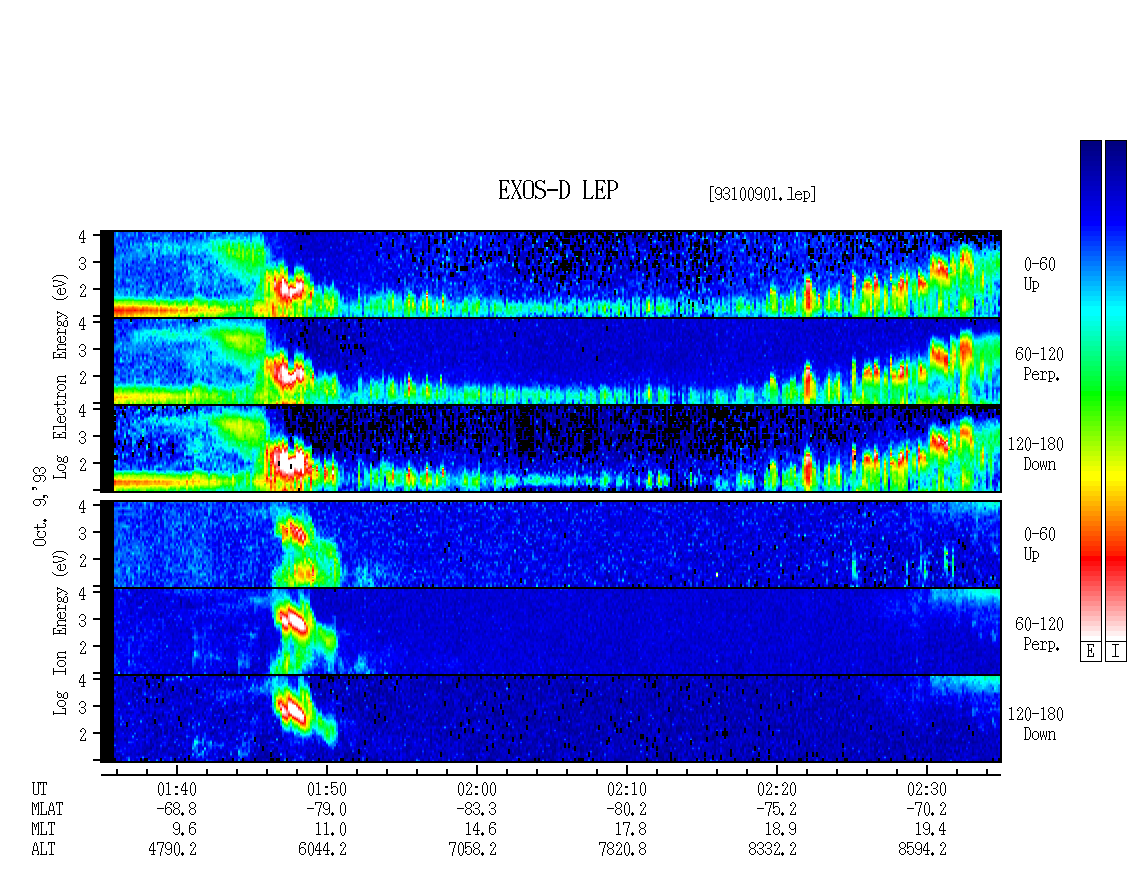The height and width of the screenshot is (875, 1130).
Task: Click the MLT value 14.6
Action: click(x=481, y=830)
